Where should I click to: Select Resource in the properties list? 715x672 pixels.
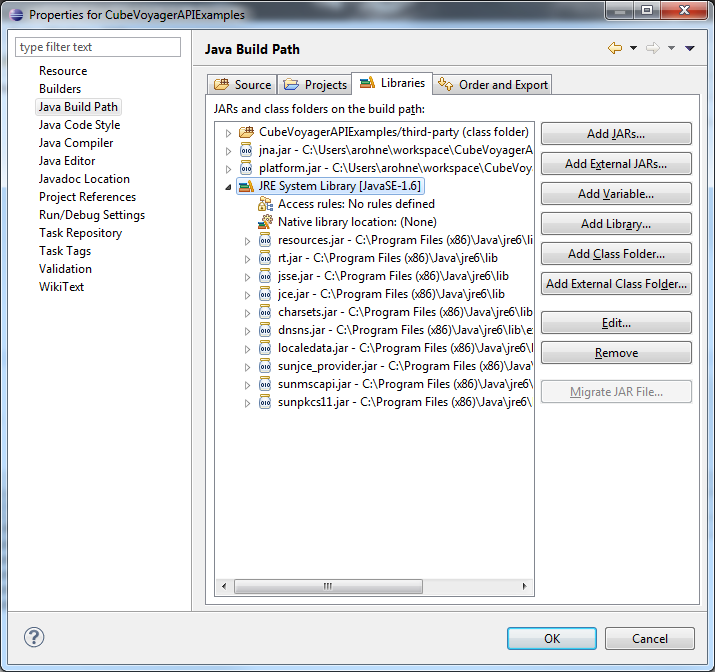click(x=63, y=71)
